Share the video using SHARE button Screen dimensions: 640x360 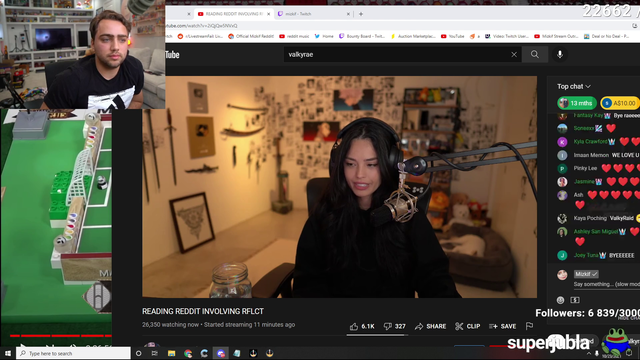[x=430, y=326]
